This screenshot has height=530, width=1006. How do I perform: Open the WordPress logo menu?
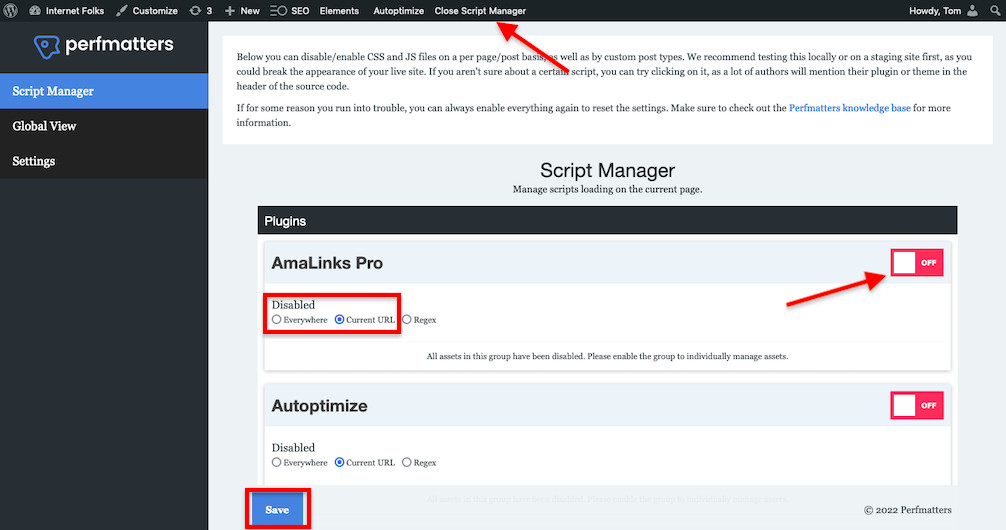[x=11, y=11]
